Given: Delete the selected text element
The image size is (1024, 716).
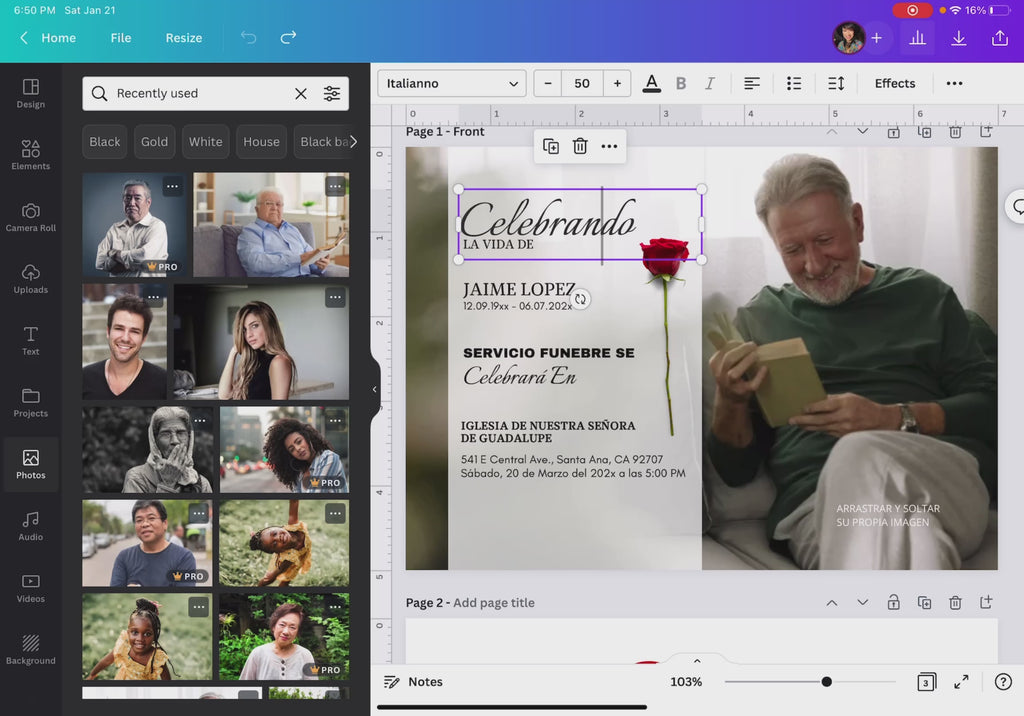Looking at the screenshot, I should [580, 146].
